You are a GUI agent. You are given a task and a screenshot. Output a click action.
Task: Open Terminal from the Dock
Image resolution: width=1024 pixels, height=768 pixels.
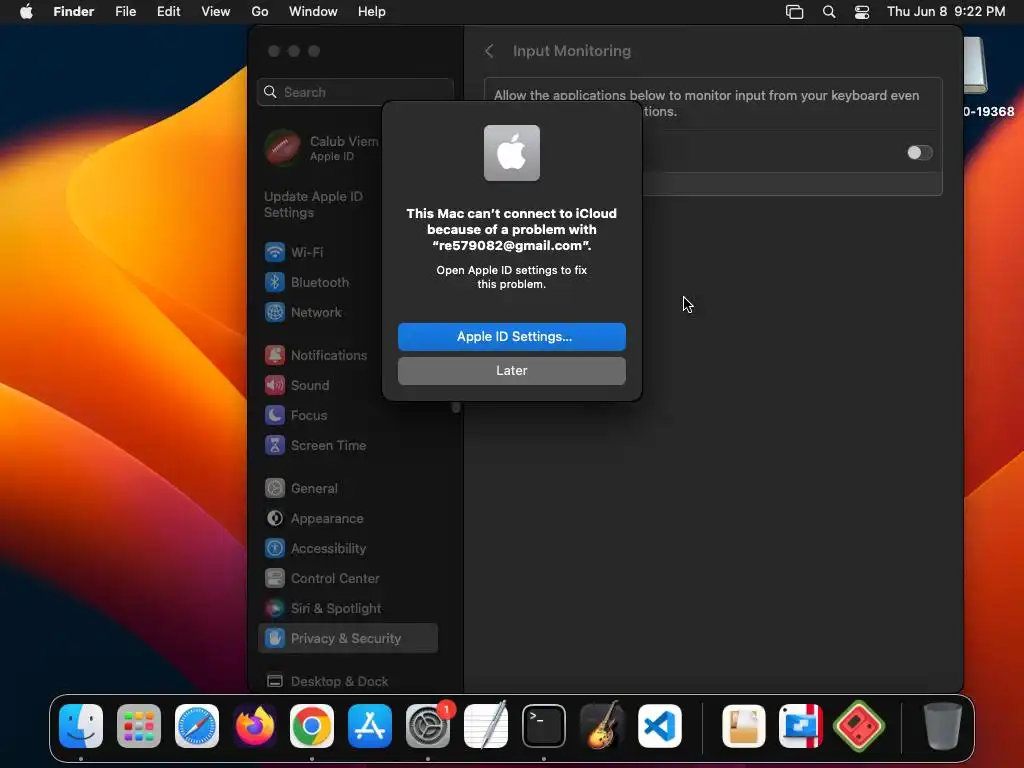543,726
